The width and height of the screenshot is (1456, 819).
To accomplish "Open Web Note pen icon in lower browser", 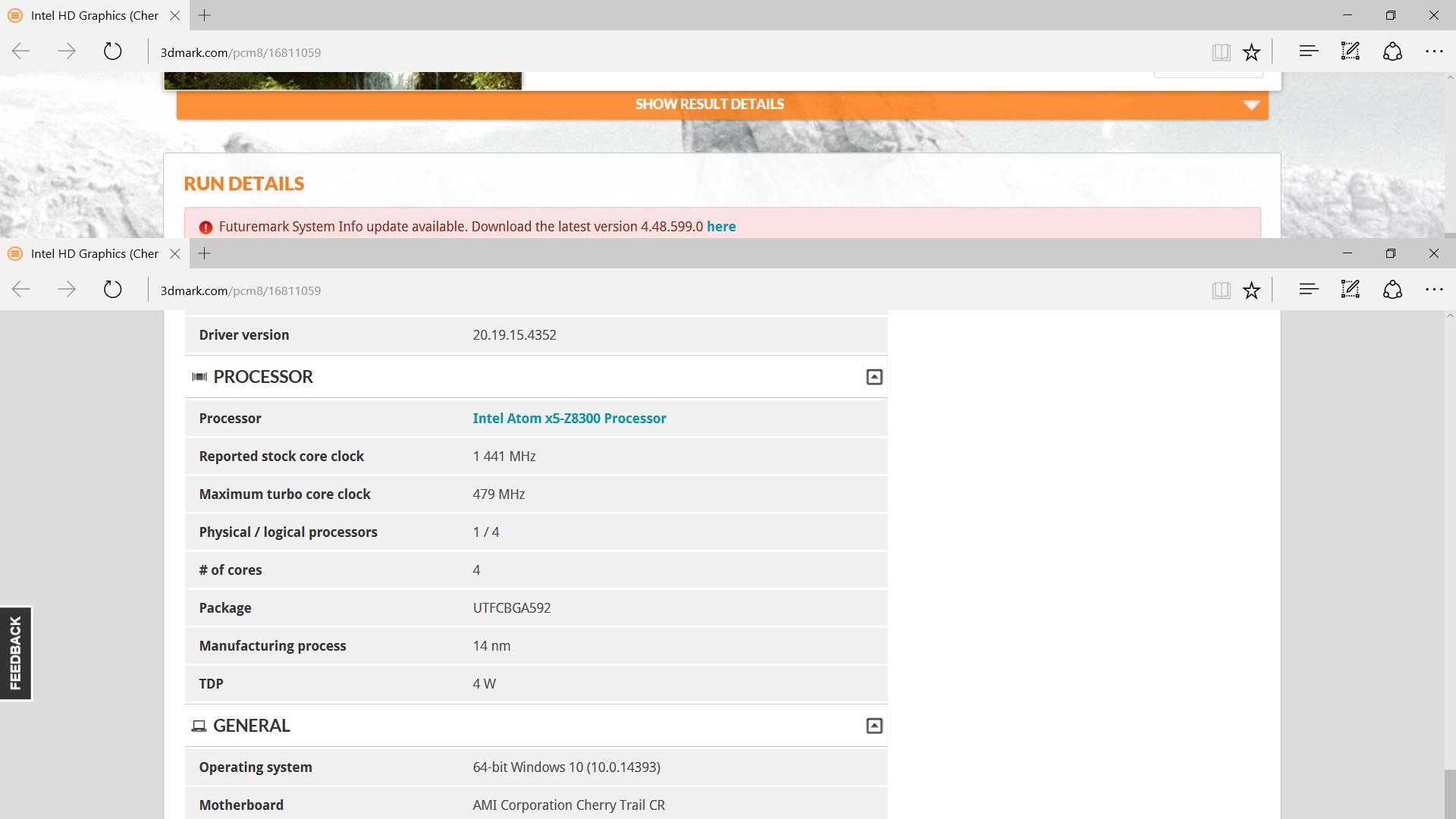I will tap(1350, 289).
